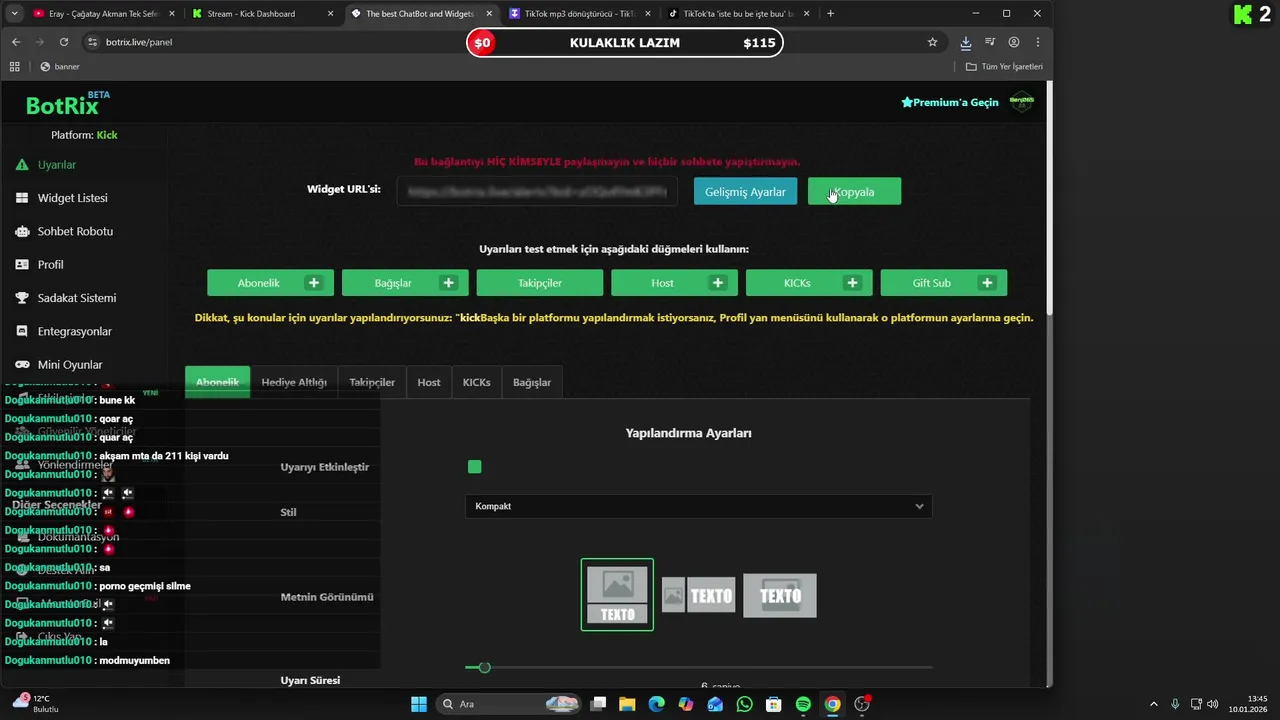Select the image-above-text layout thumbnail

[x=617, y=595]
